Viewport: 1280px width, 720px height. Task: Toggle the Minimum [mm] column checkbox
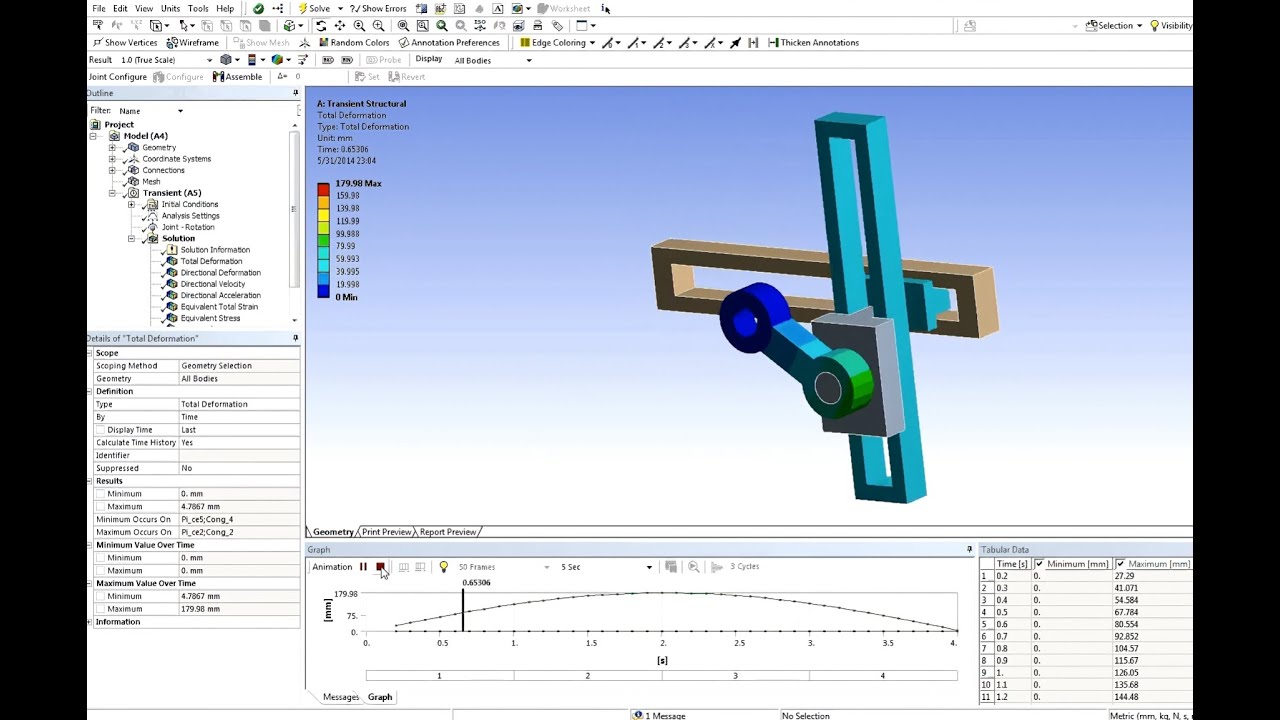[x=1039, y=564]
